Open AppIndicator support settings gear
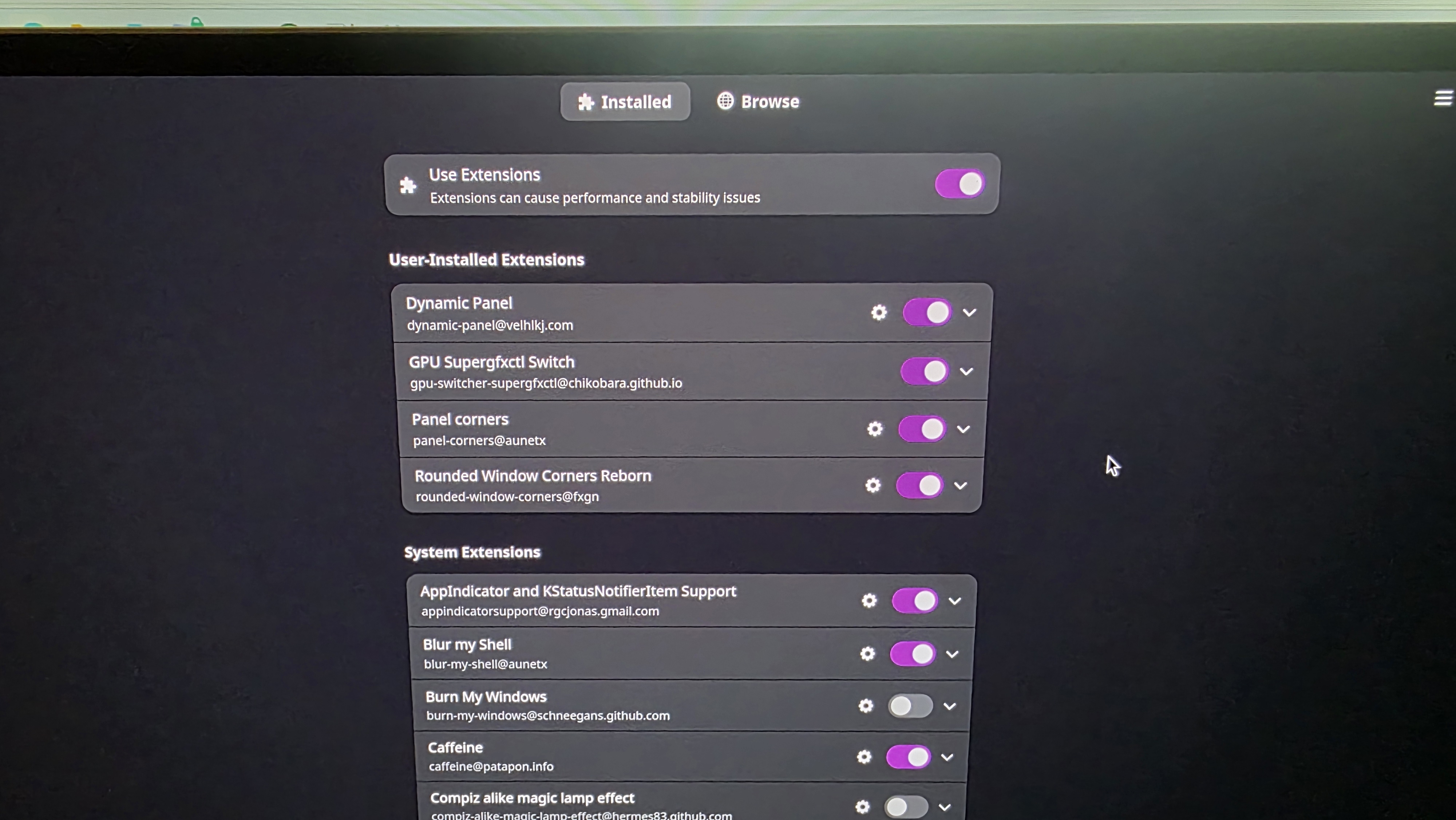The width and height of the screenshot is (1456, 820). [869, 600]
